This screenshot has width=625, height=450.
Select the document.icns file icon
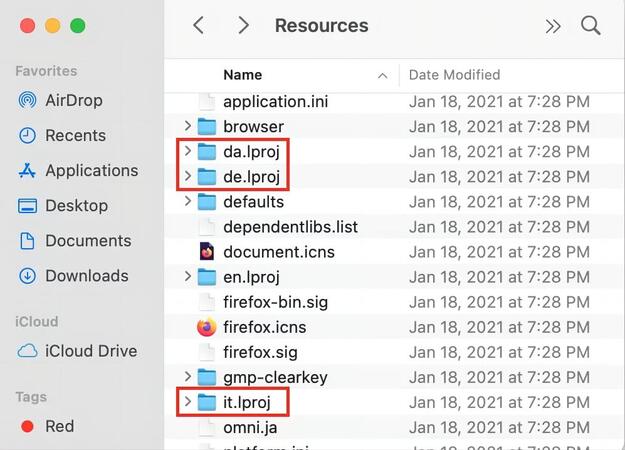tap(207, 251)
